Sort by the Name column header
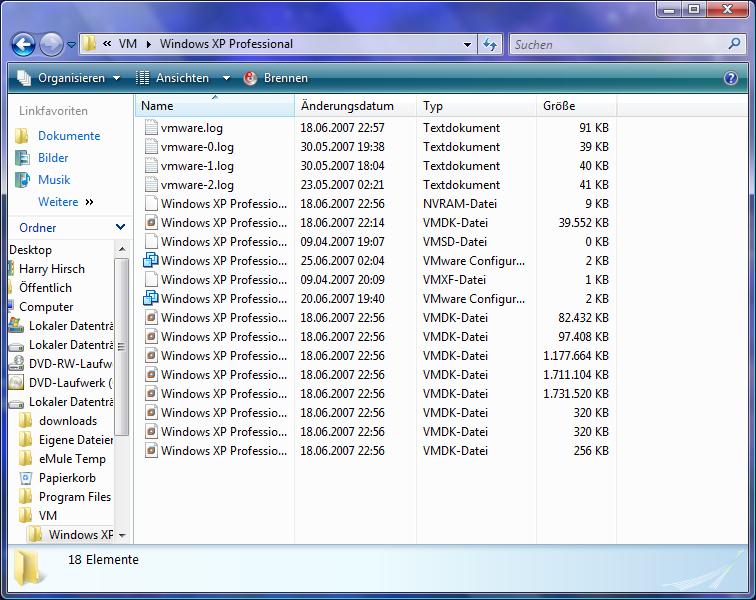Screen dimensions: 756x600 pyautogui.click(x=215, y=106)
